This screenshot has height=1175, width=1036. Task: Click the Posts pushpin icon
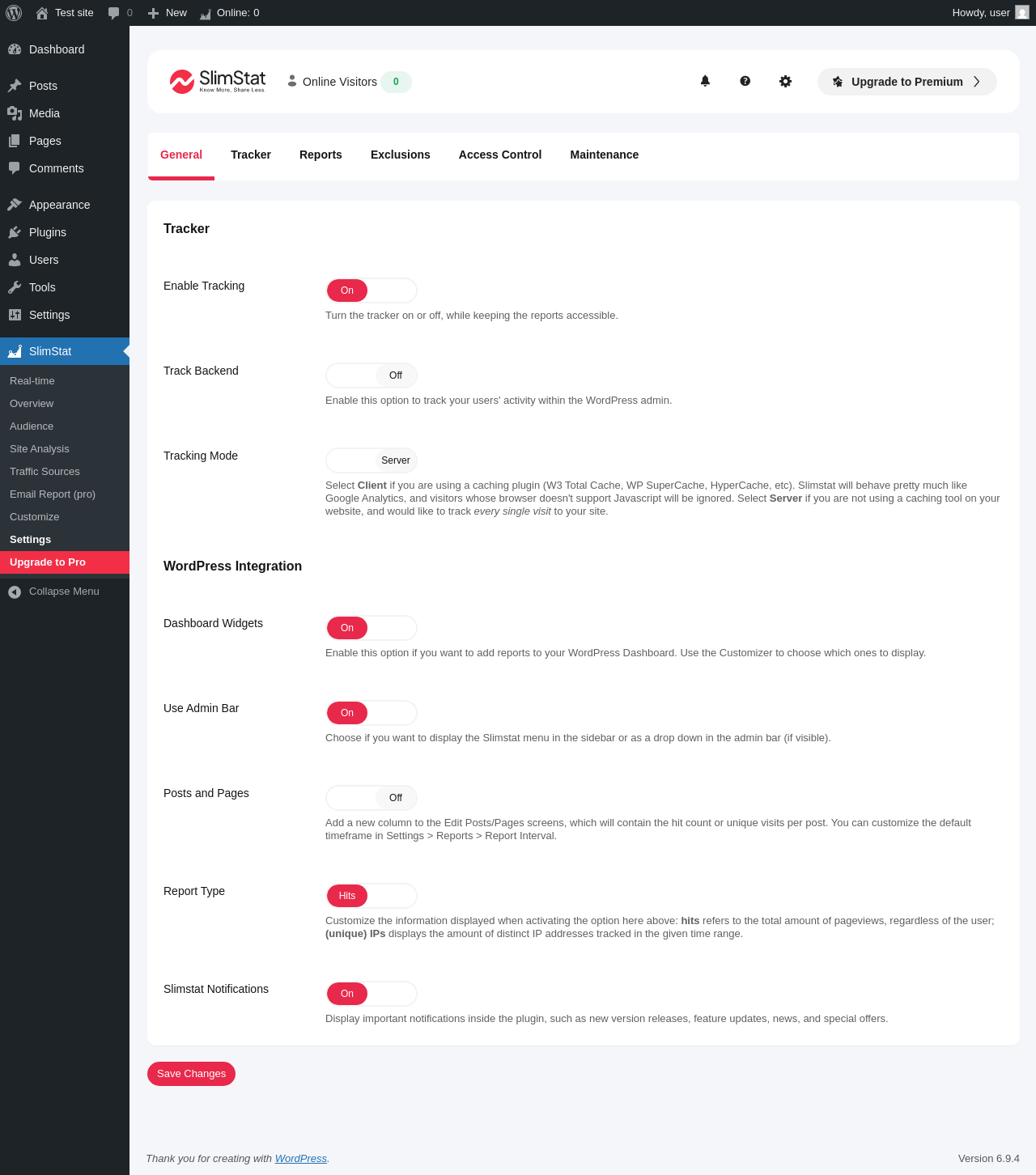tap(15, 86)
